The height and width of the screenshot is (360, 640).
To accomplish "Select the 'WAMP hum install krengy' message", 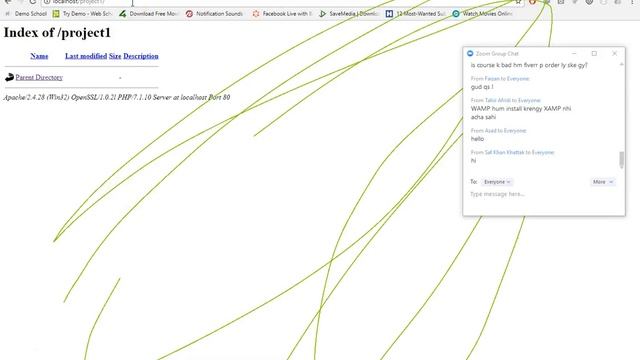I will tap(521, 109).
